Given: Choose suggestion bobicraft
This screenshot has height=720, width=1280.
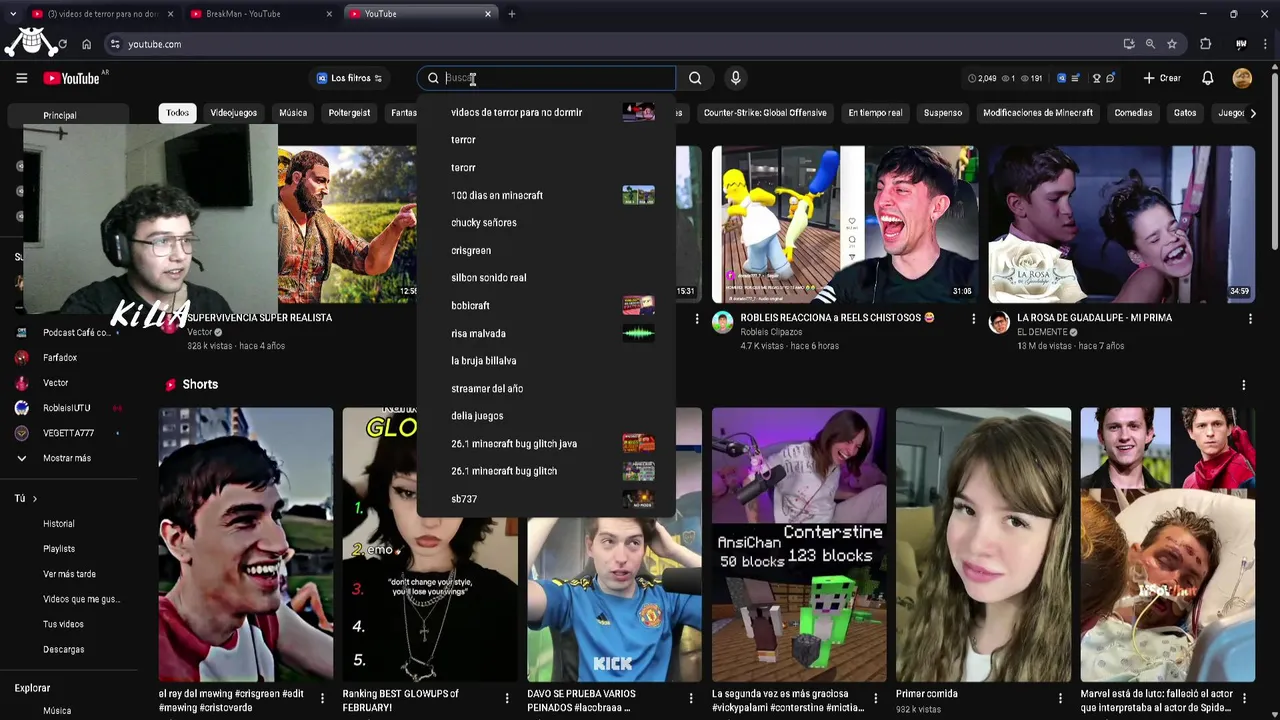Looking at the screenshot, I should point(546,305).
